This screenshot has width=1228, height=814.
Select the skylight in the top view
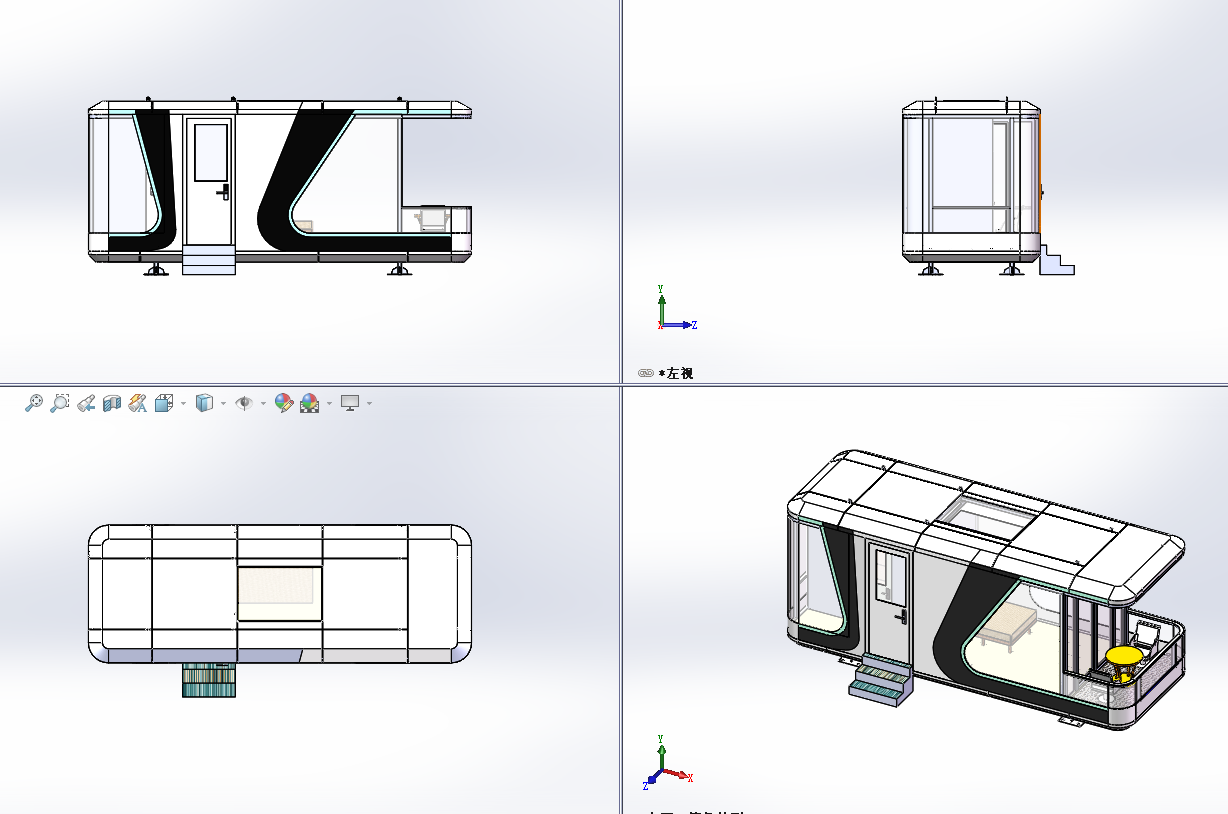click(280, 594)
